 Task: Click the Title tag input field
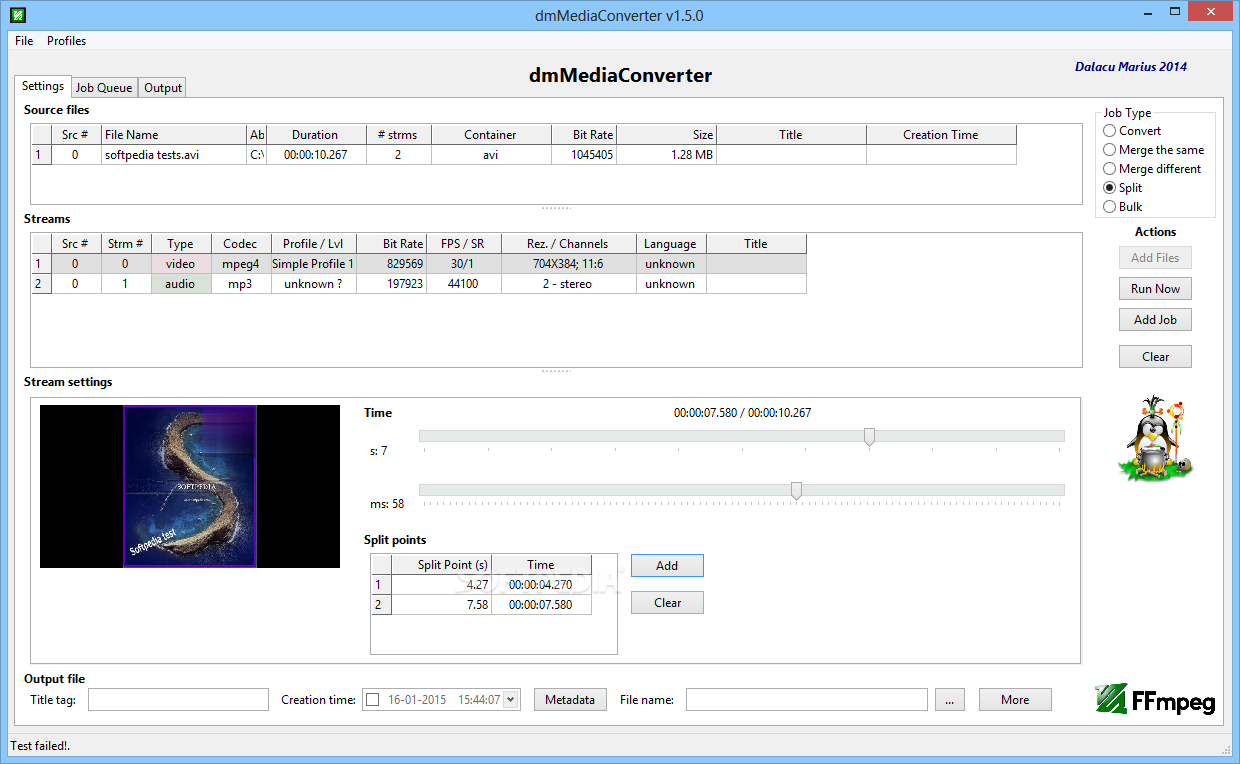(x=178, y=700)
